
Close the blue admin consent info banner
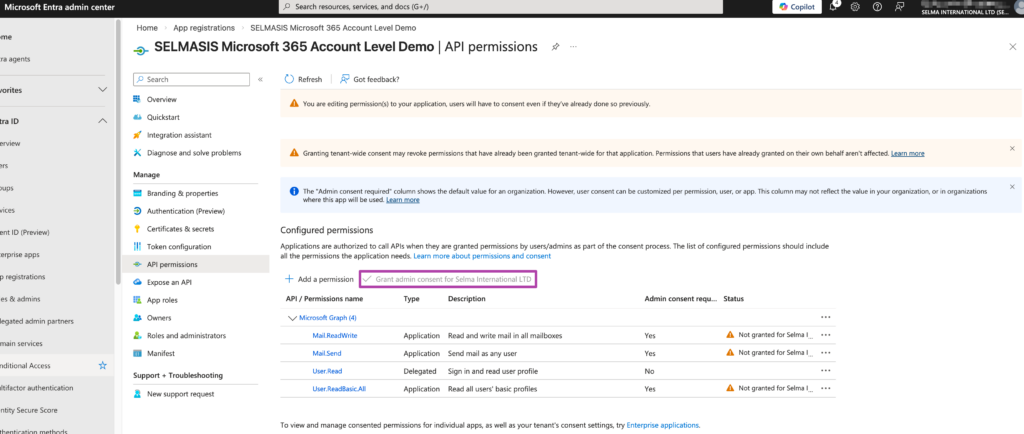(1011, 186)
